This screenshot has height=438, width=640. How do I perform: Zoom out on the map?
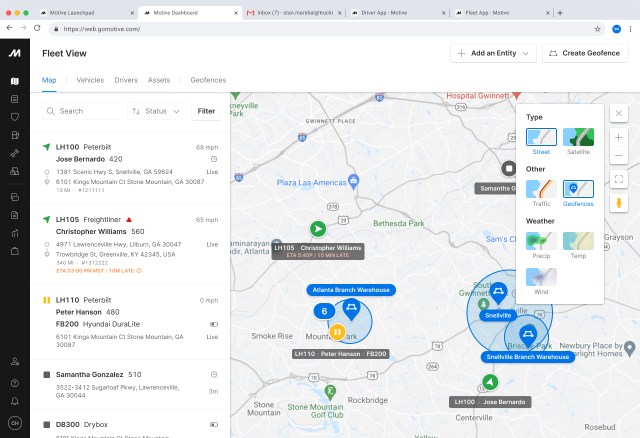click(x=619, y=156)
